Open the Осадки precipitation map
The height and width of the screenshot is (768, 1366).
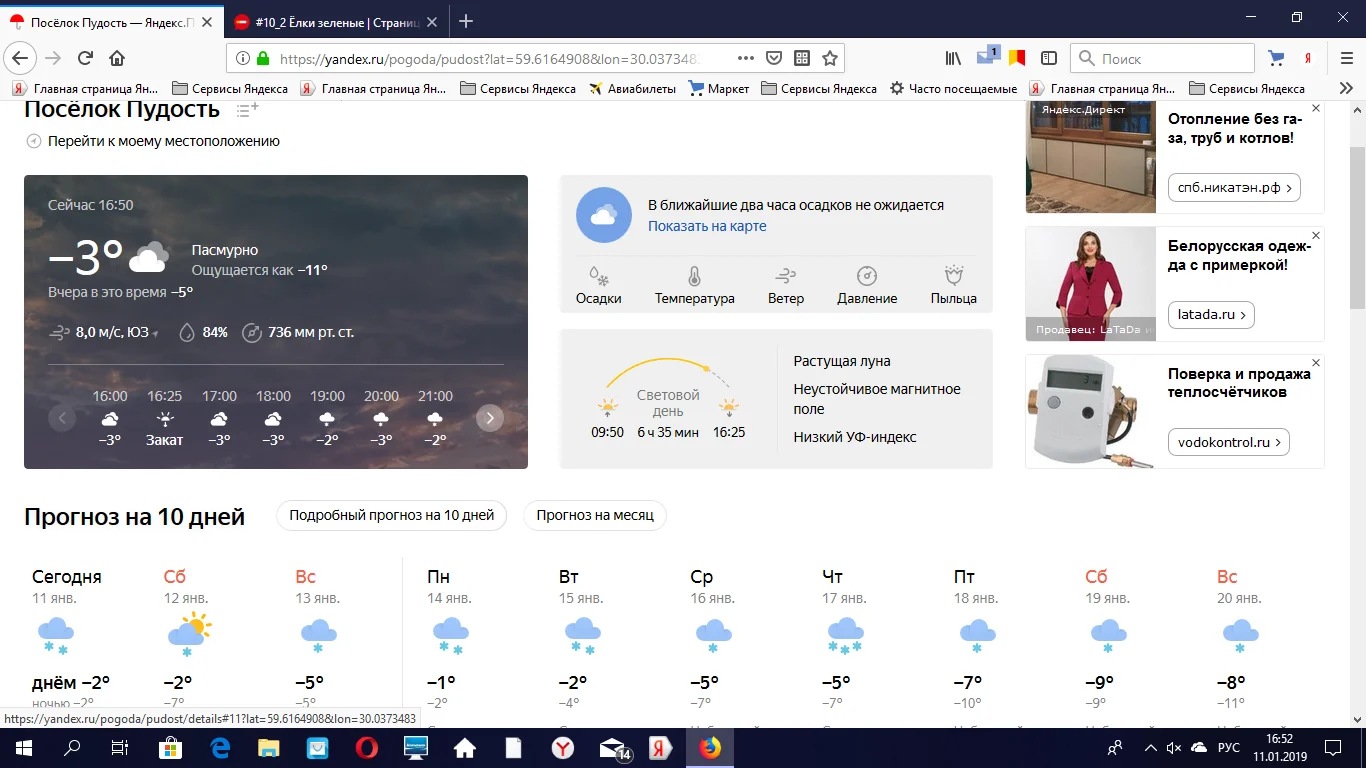[x=598, y=285]
